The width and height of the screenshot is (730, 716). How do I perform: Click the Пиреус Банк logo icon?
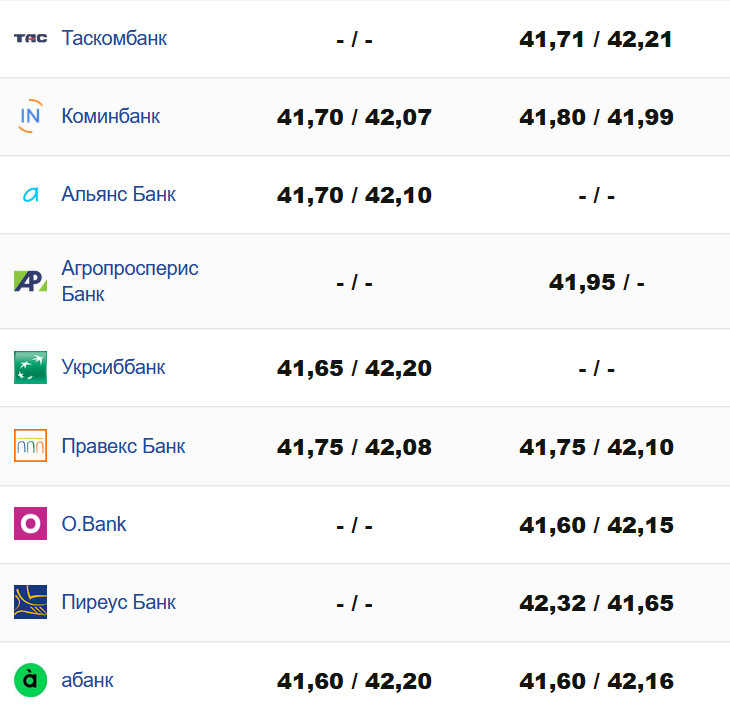(x=30, y=602)
